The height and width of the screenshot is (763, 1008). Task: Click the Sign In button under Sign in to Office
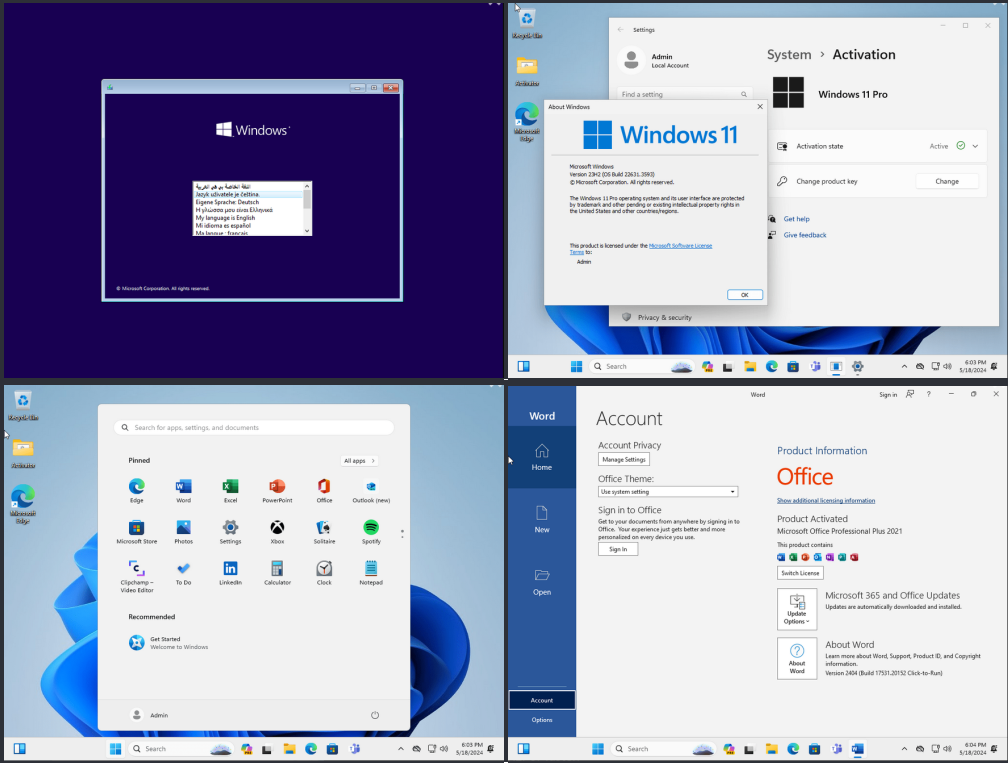618,549
